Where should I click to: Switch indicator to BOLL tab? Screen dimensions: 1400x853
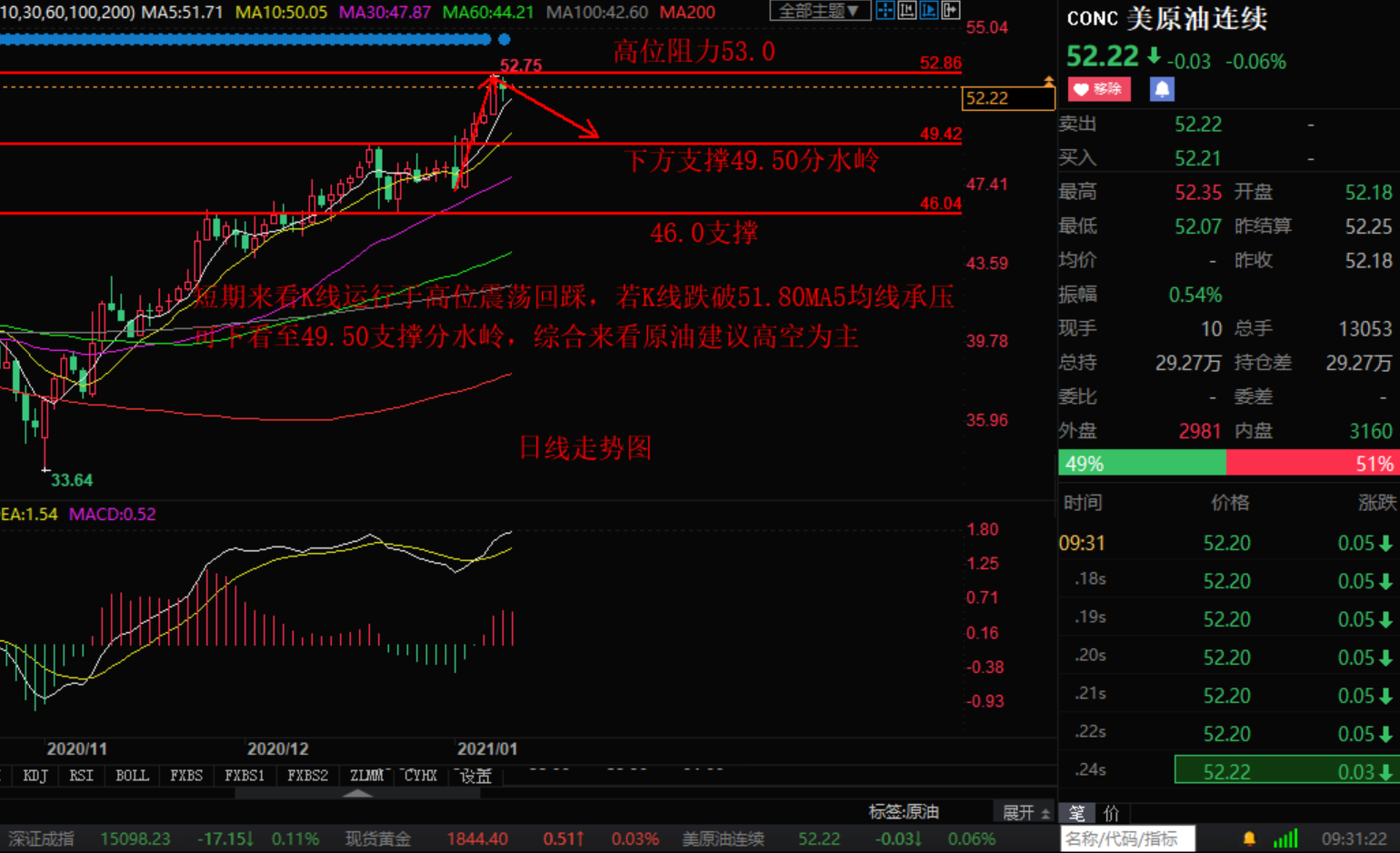132,776
